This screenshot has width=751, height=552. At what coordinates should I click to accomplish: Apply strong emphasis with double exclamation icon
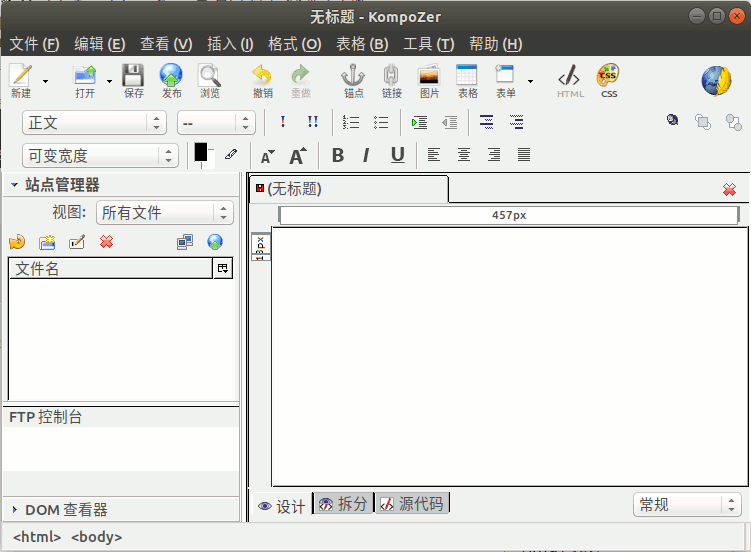pyautogui.click(x=313, y=122)
